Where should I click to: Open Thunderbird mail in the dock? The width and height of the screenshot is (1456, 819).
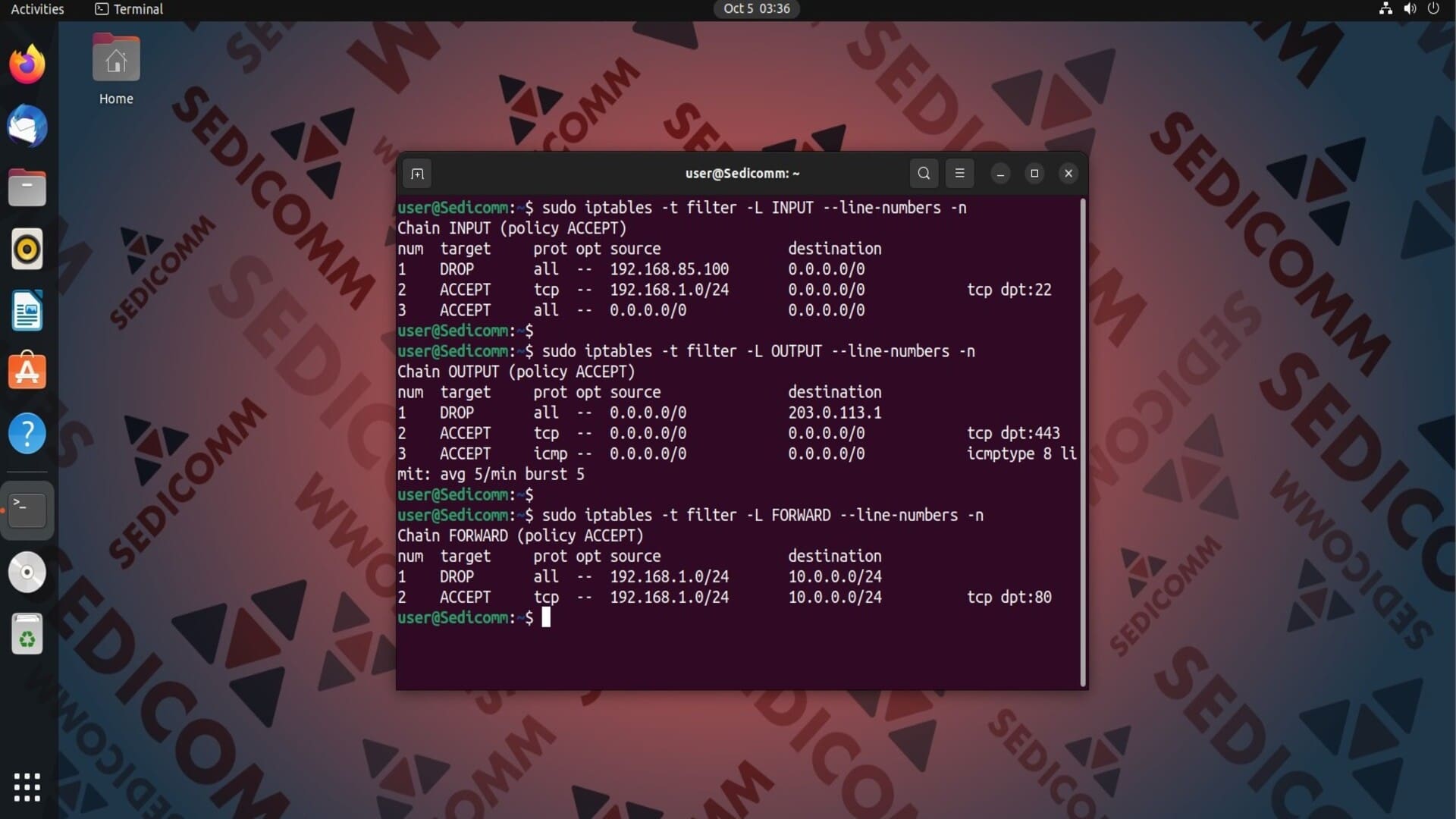[27, 127]
